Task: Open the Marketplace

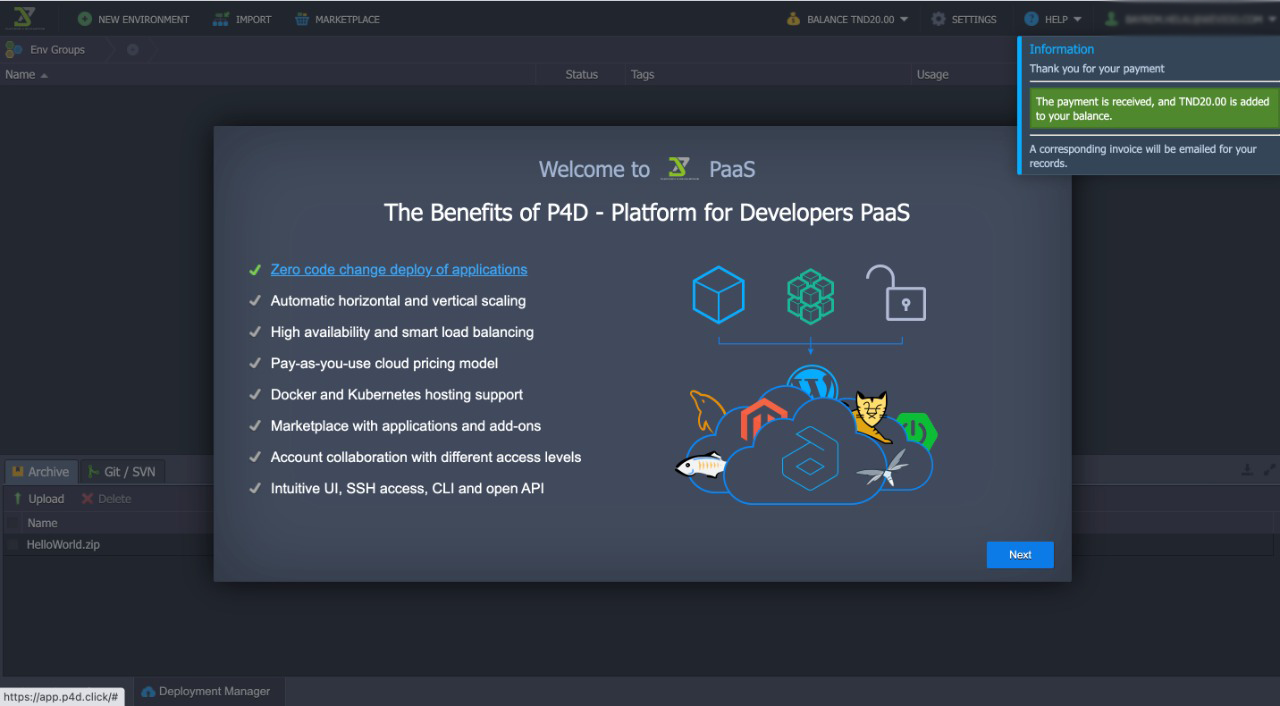Action: point(336,19)
